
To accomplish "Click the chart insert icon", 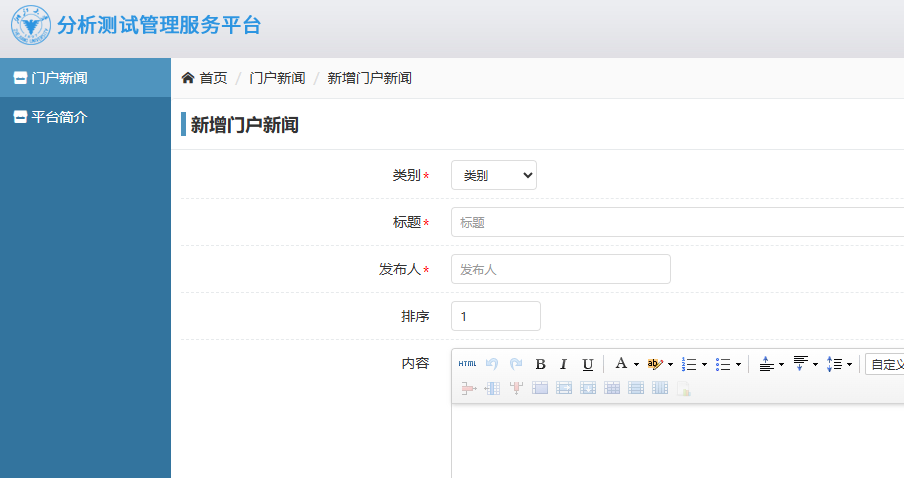I will coord(683,389).
